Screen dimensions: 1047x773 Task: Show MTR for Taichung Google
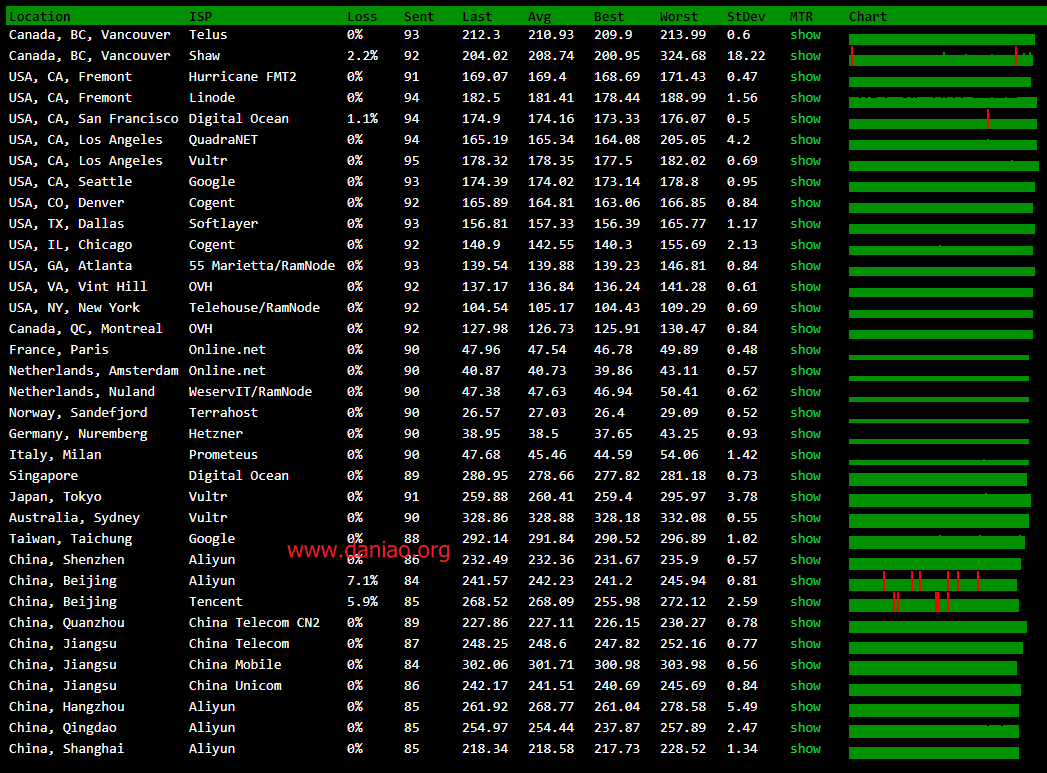[x=805, y=539]
